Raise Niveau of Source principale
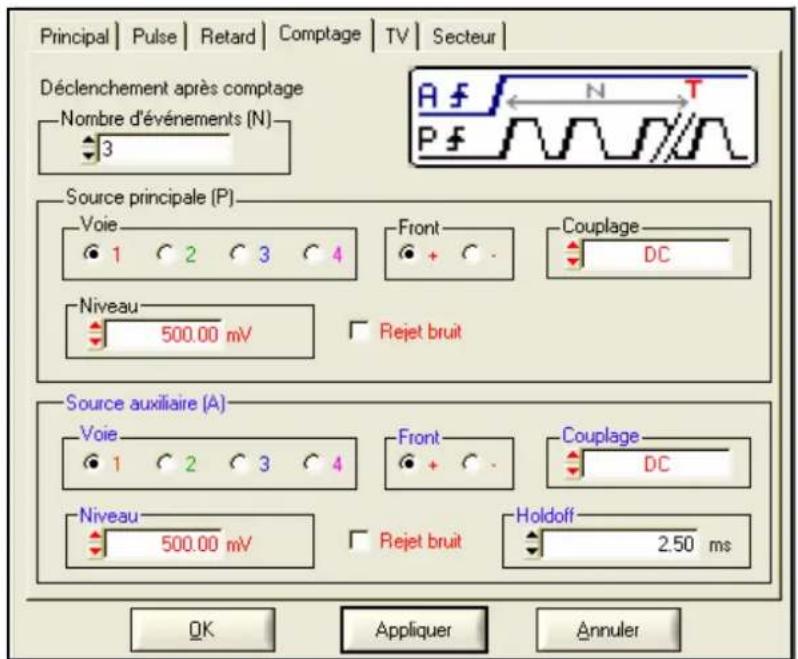The image size is (798, 659). coord(95,328)
